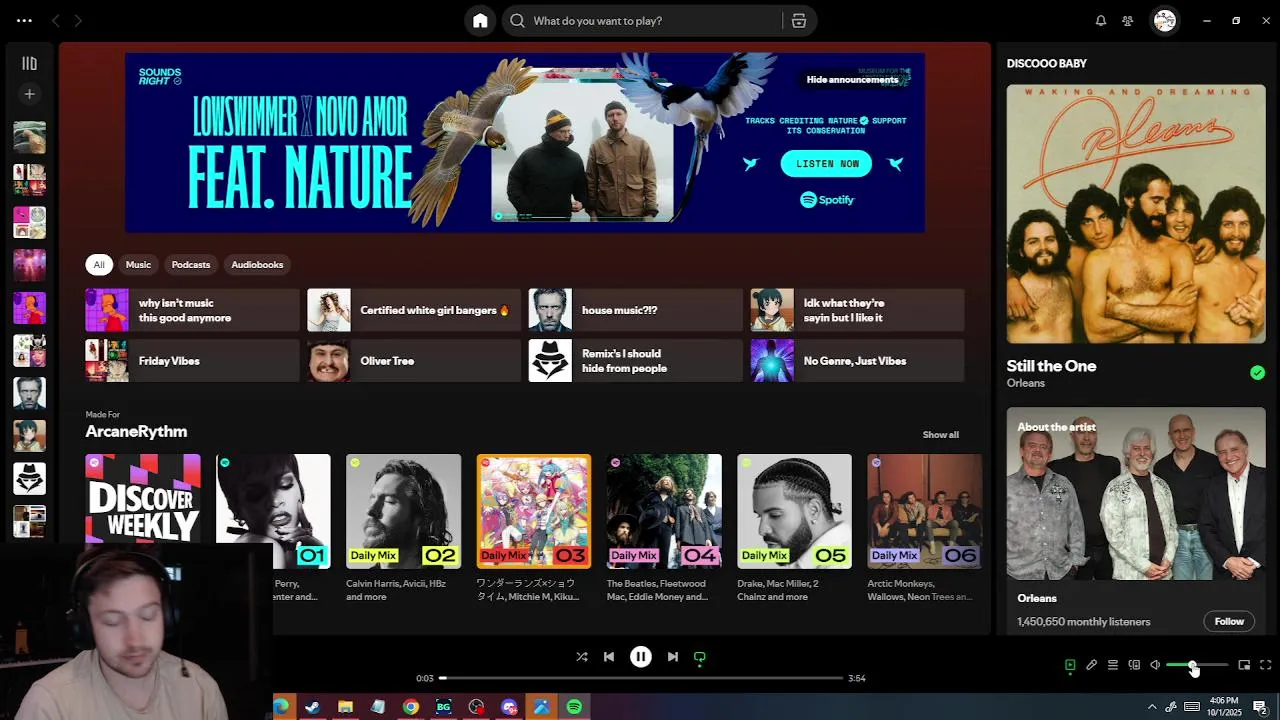Click the LISTEN NOW banner button
The width and height of the screenshot is (1280, 720).
click(827, 164)
